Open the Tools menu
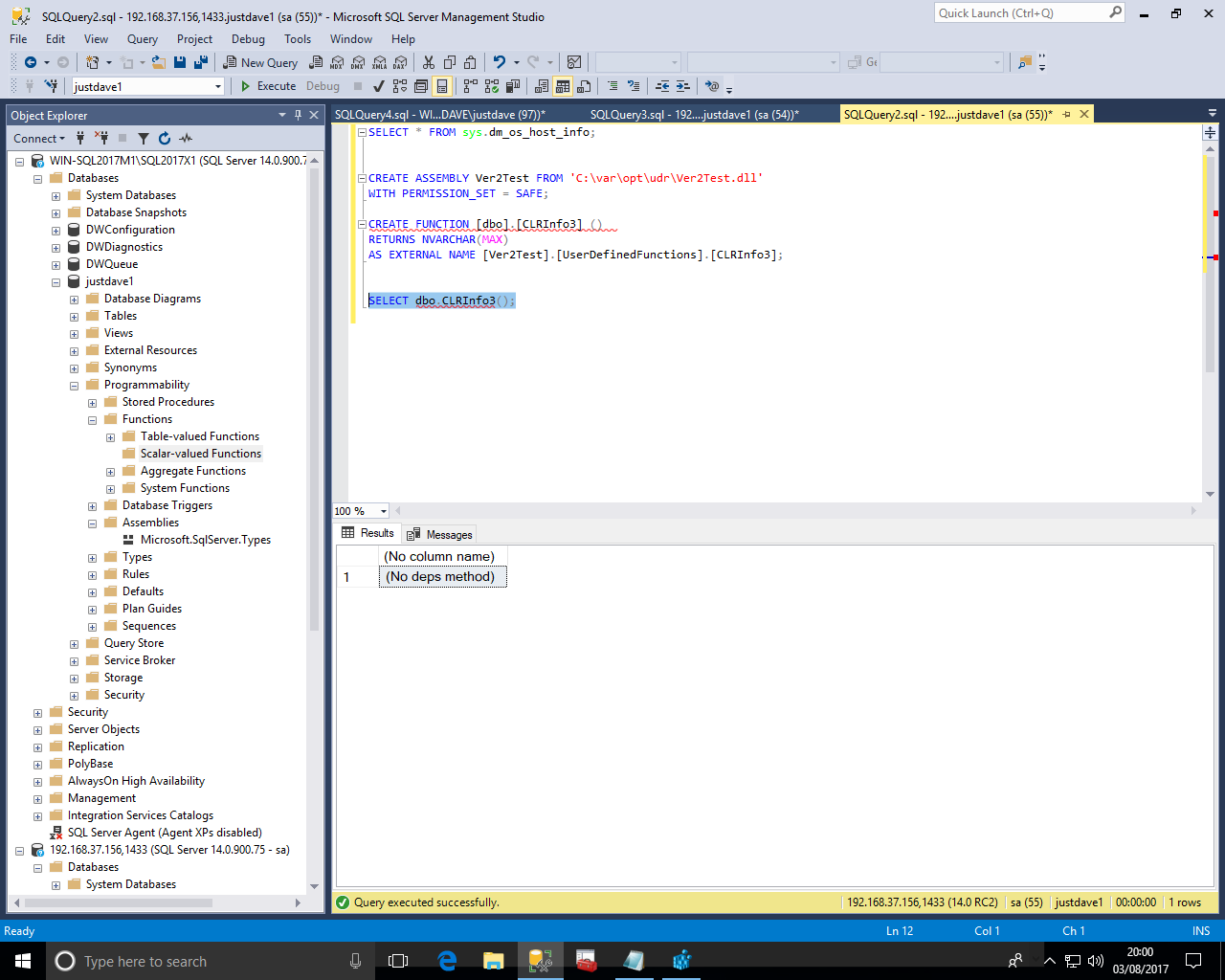Screen dimensions: 1225x980 tap(297, 39)
